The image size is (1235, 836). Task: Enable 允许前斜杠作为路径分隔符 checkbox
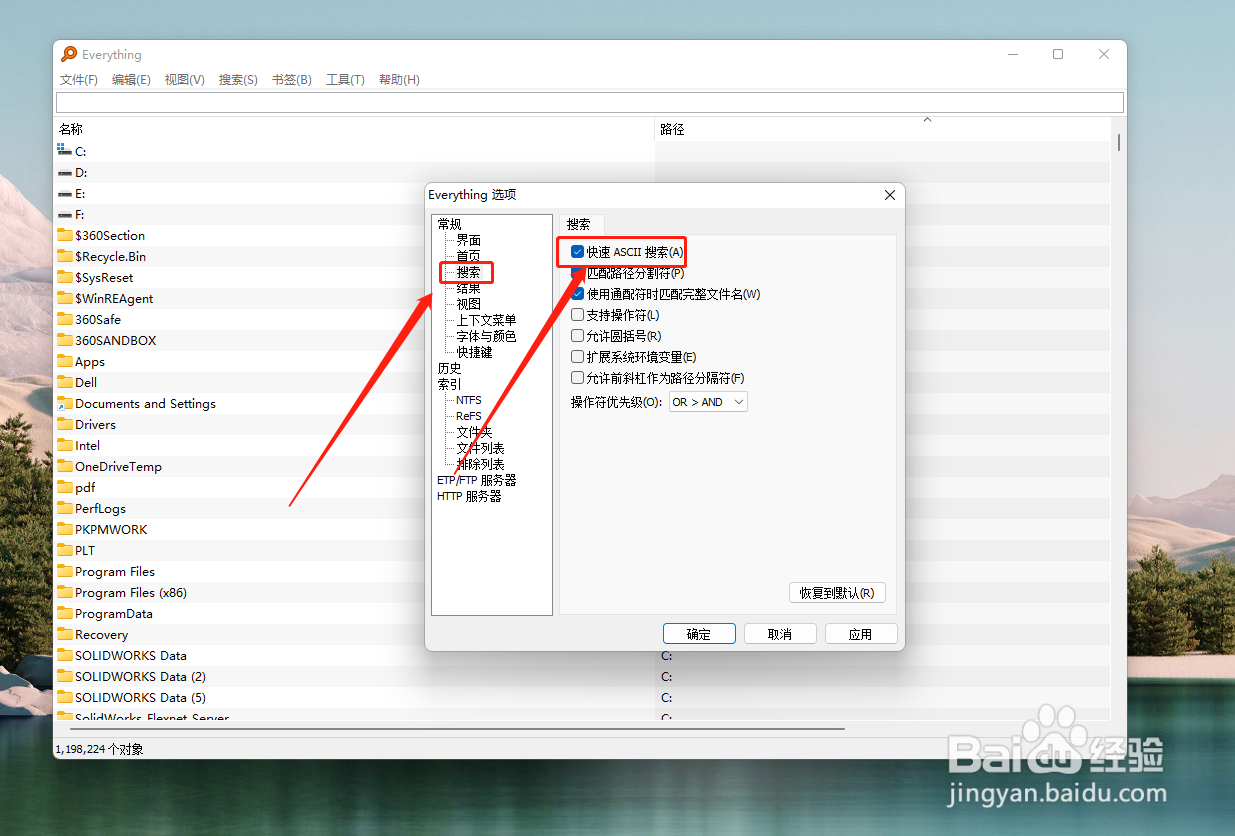577,378
